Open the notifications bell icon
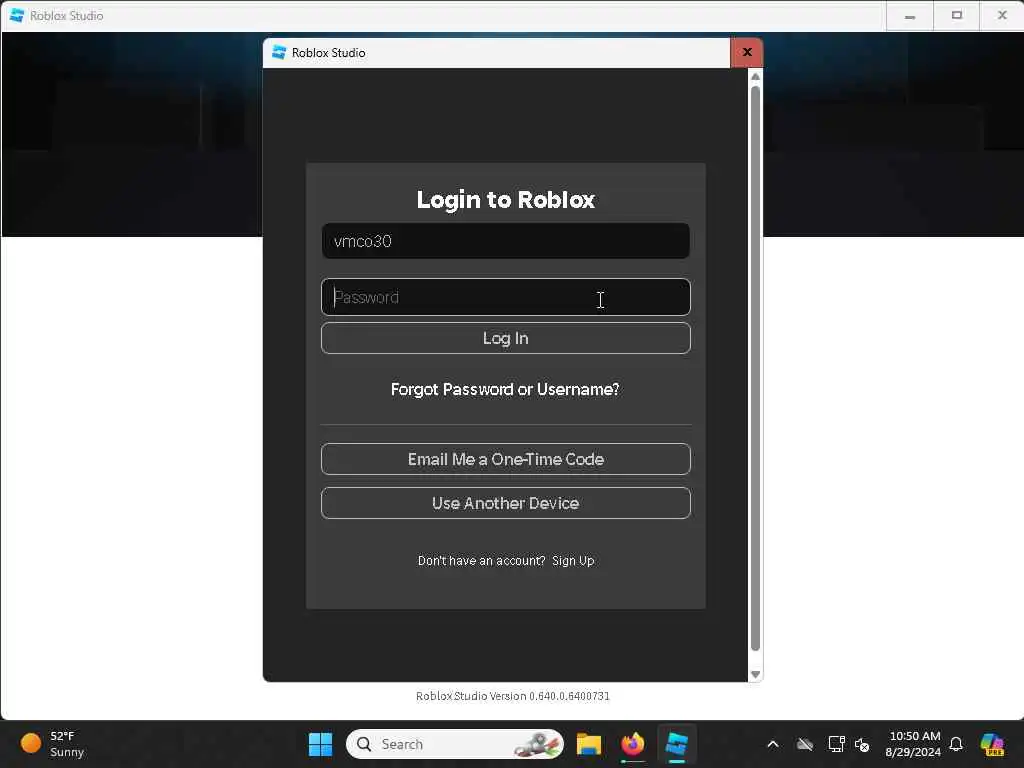Image resolution: width=1024 pixels, height=768 pixels. 956,744
